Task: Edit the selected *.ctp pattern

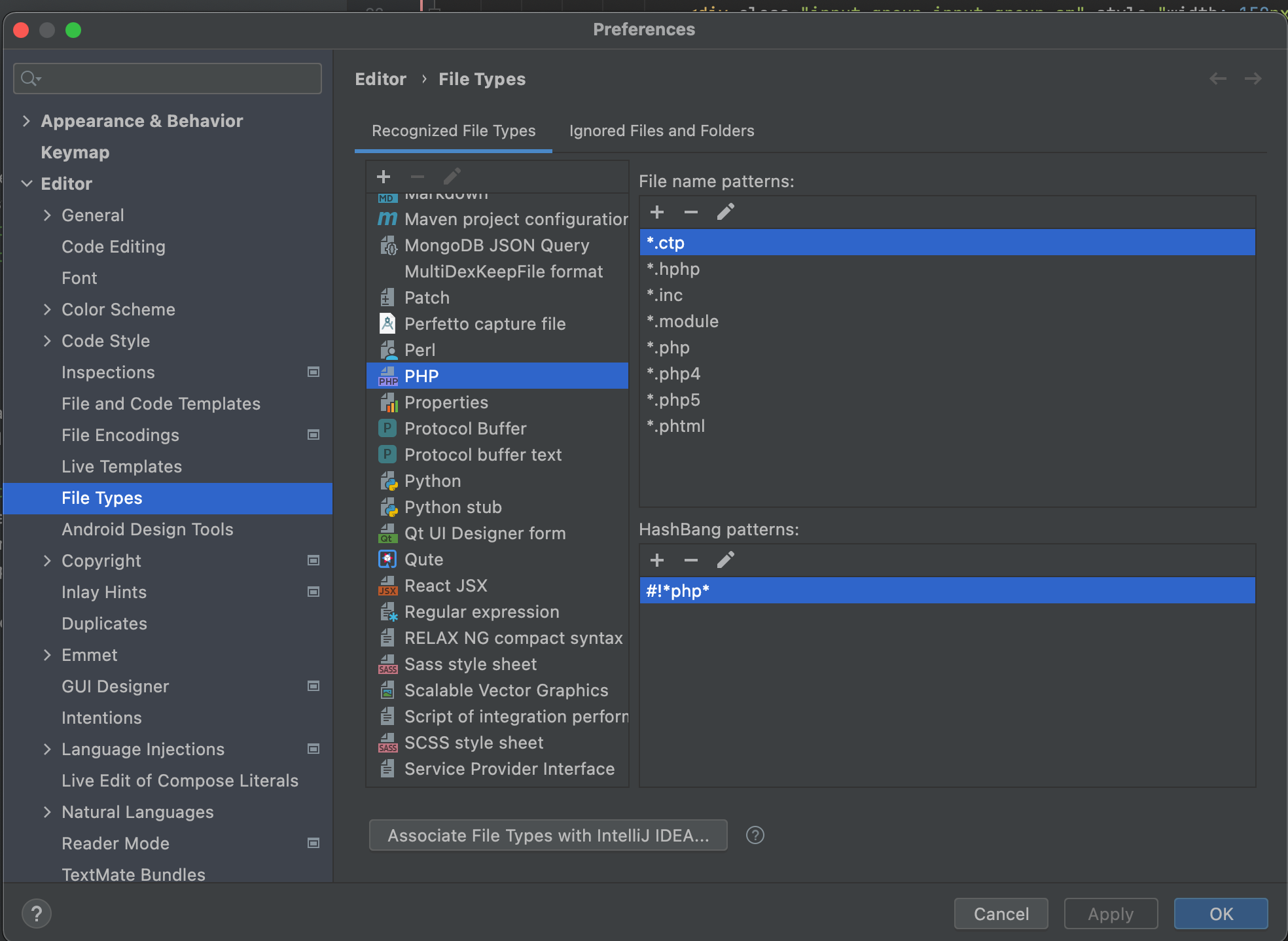Action: [x=725, y=212]
